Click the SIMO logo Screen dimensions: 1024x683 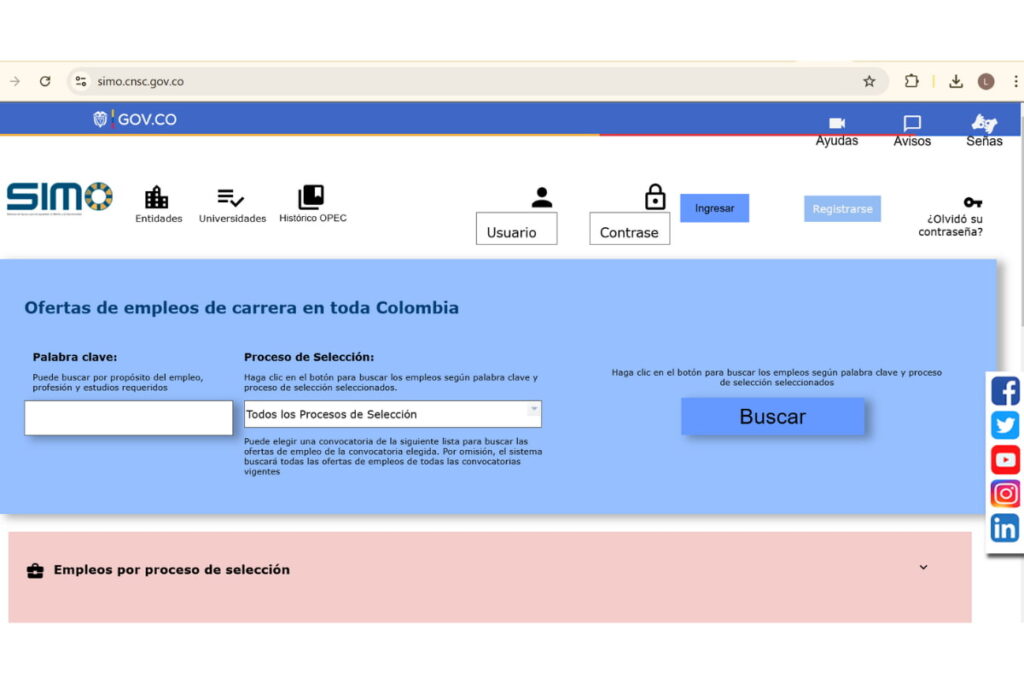(59, 198)
